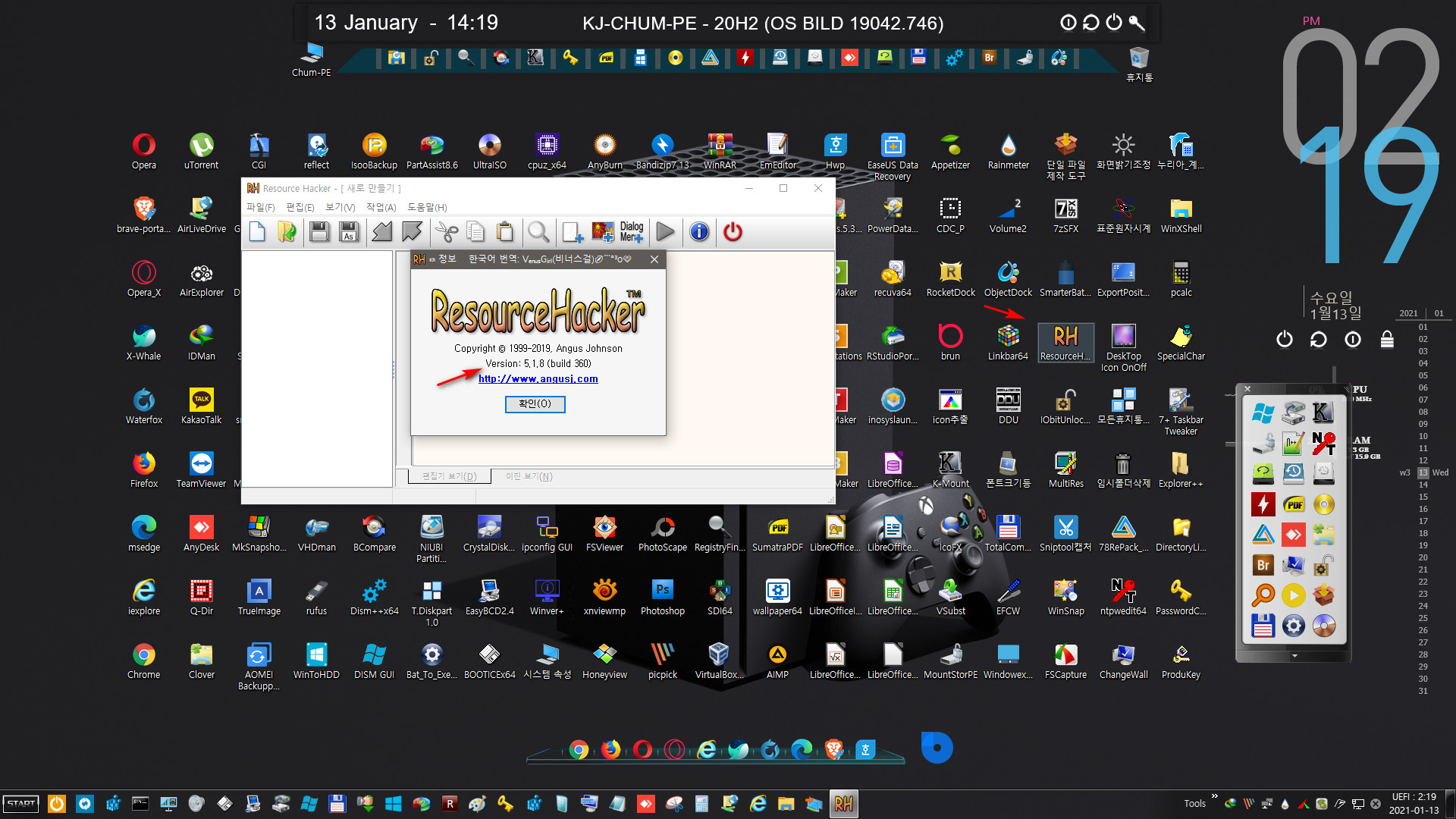Open the Opera desktop icon
This screenshot has height=819, width=1456.
[x=144, y=152]
